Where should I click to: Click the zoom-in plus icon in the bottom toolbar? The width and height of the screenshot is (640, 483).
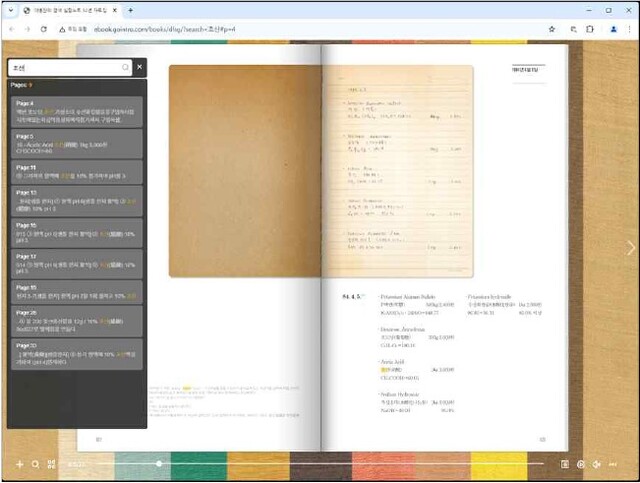[19, 464]
